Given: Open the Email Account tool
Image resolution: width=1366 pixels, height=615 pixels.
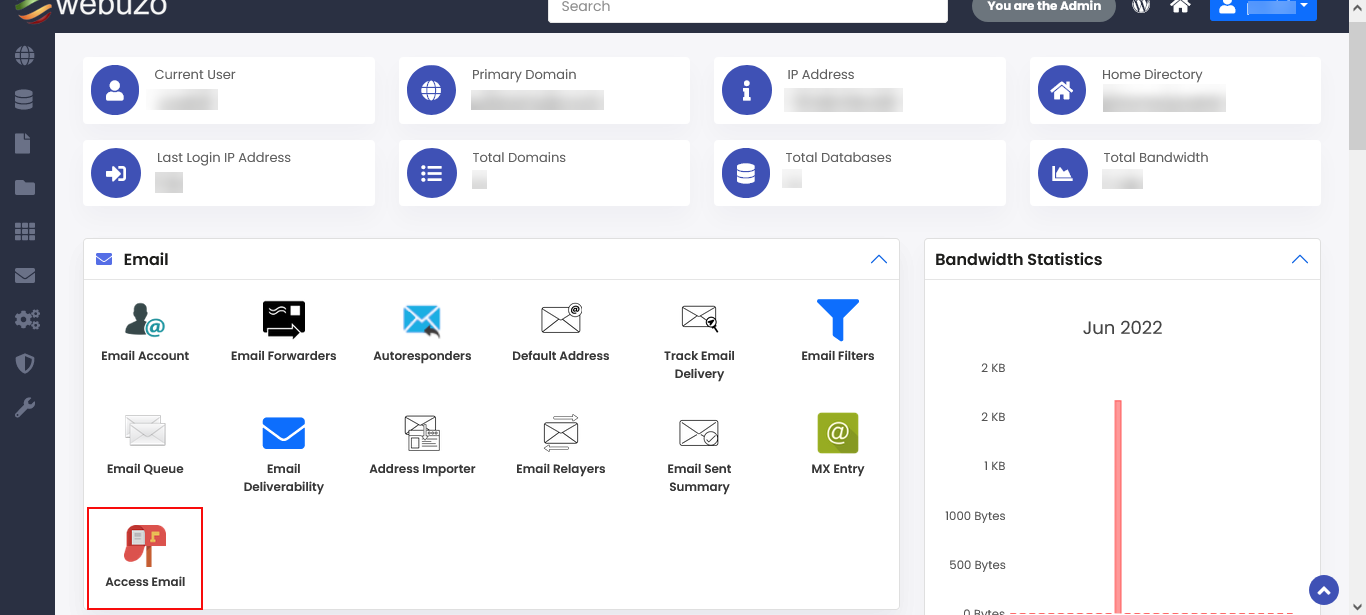Looking at the screenshot, I should (144, 330).
